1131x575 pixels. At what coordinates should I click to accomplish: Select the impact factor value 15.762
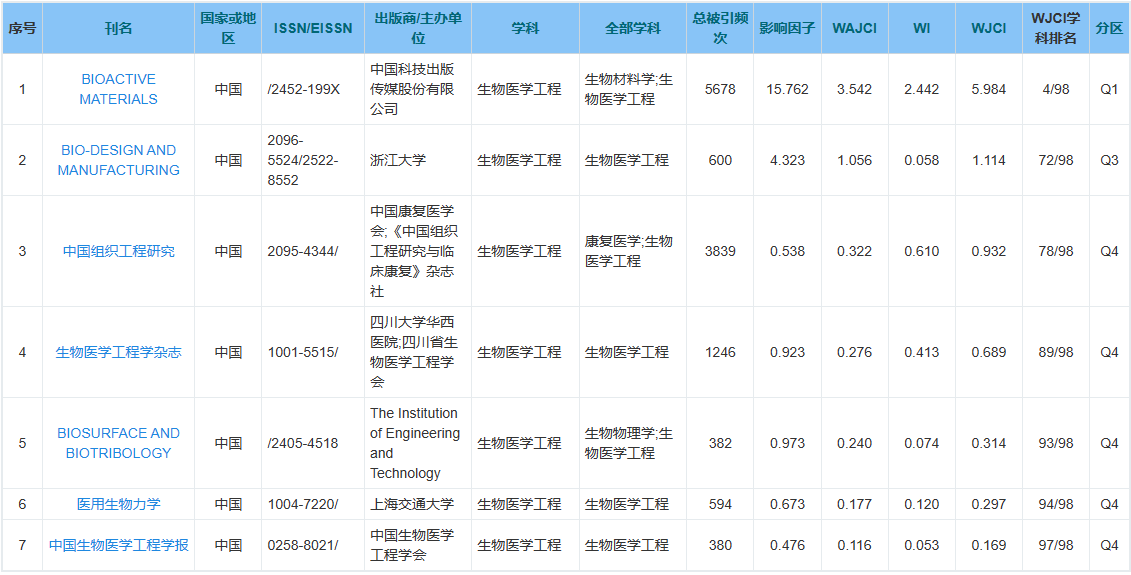(788, 89)
